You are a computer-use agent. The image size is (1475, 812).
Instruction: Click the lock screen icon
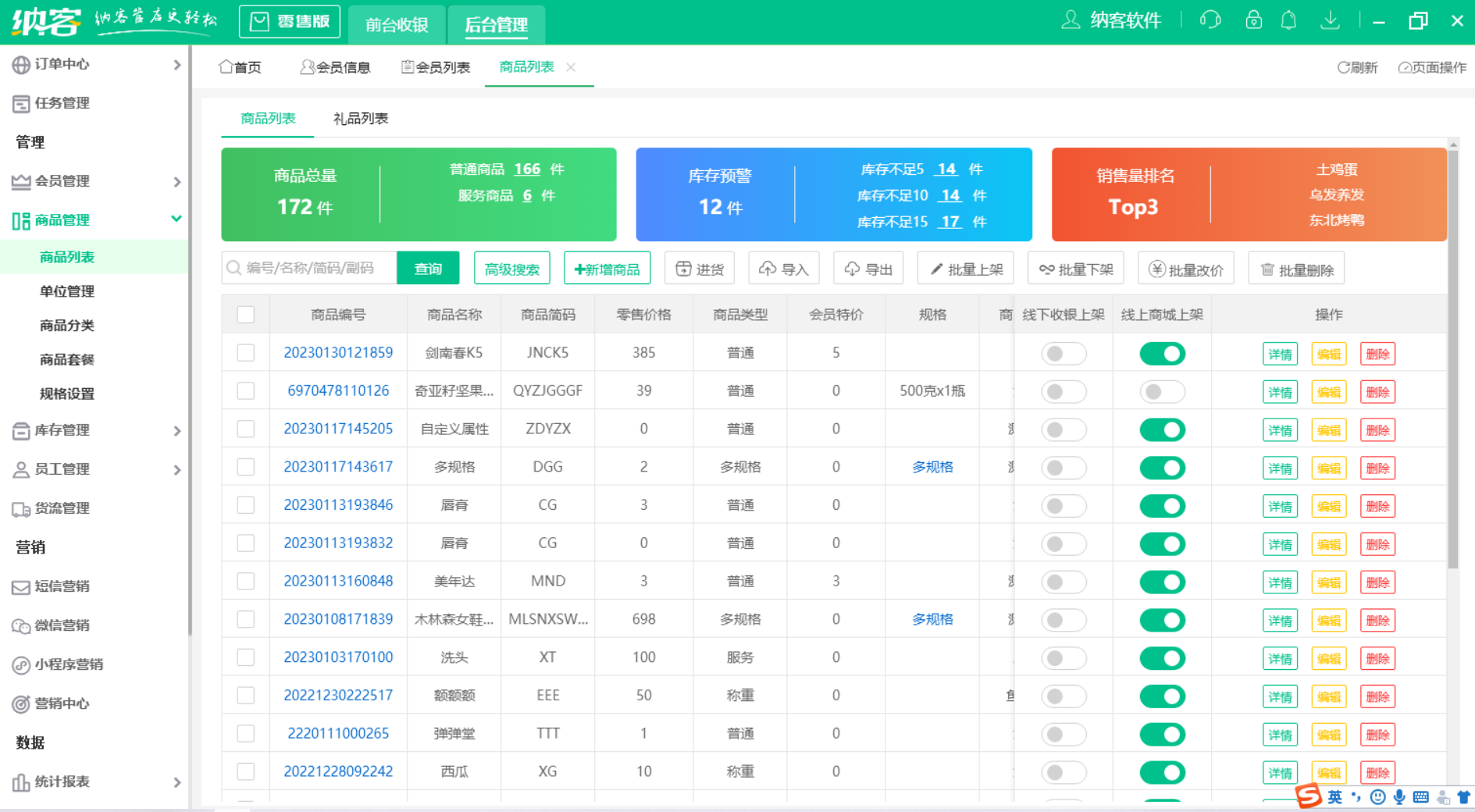tap(1253, 20)
